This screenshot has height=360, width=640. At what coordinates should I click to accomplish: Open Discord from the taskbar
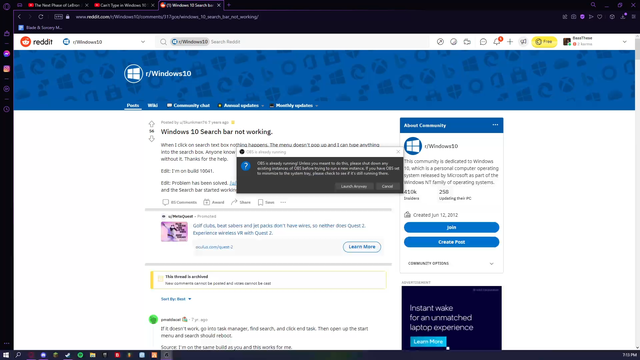tap(43, 355)
